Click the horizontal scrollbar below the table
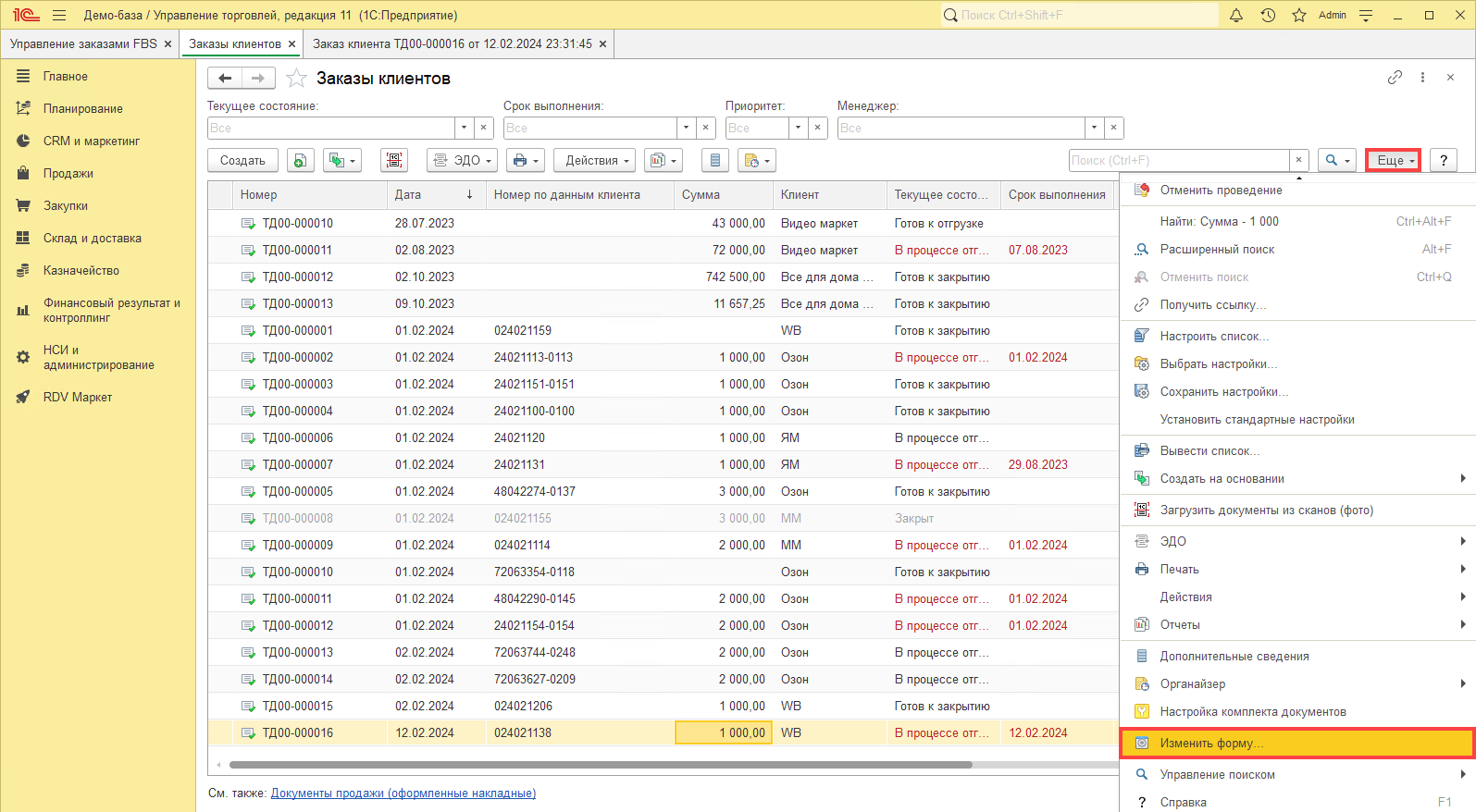Image resolution: width=1476 pixels, height=812 pixels. 600,765
